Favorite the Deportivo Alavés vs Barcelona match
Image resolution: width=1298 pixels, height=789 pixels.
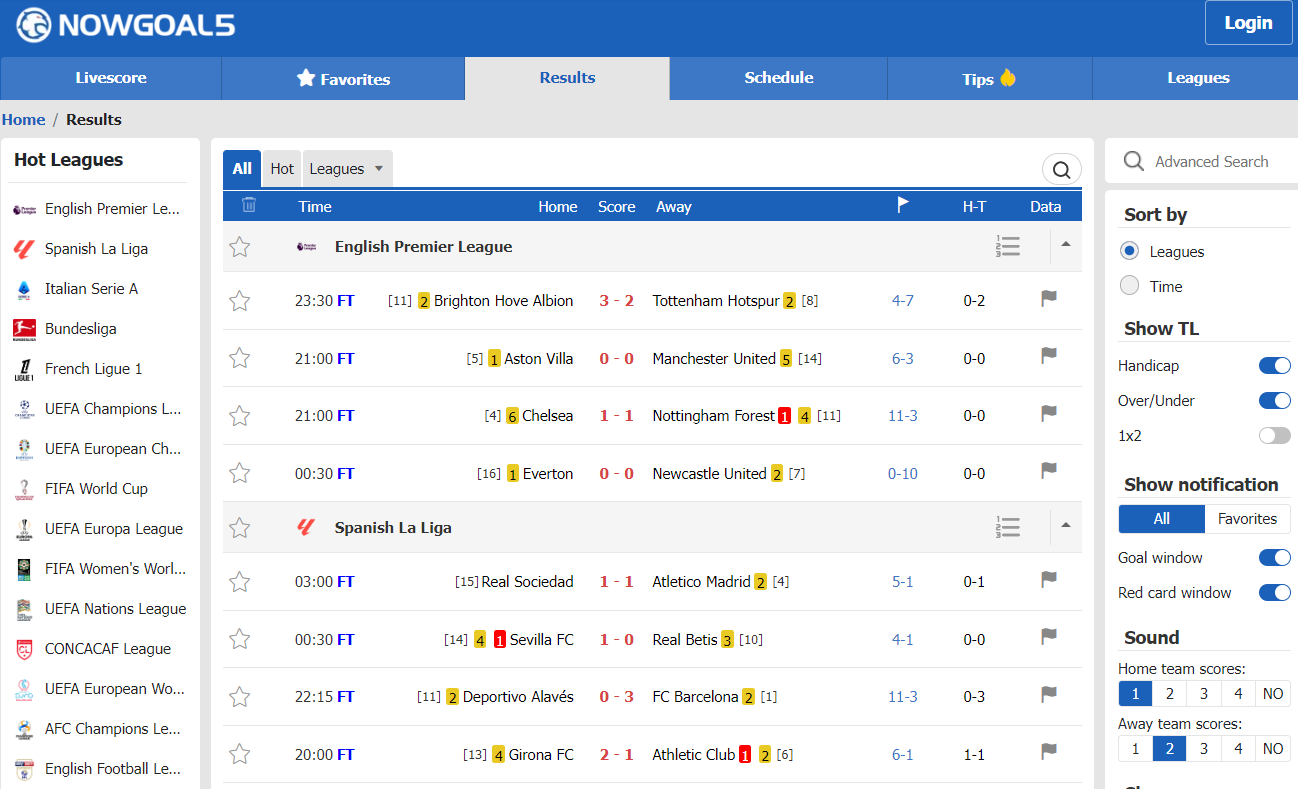tap(240, 697)
